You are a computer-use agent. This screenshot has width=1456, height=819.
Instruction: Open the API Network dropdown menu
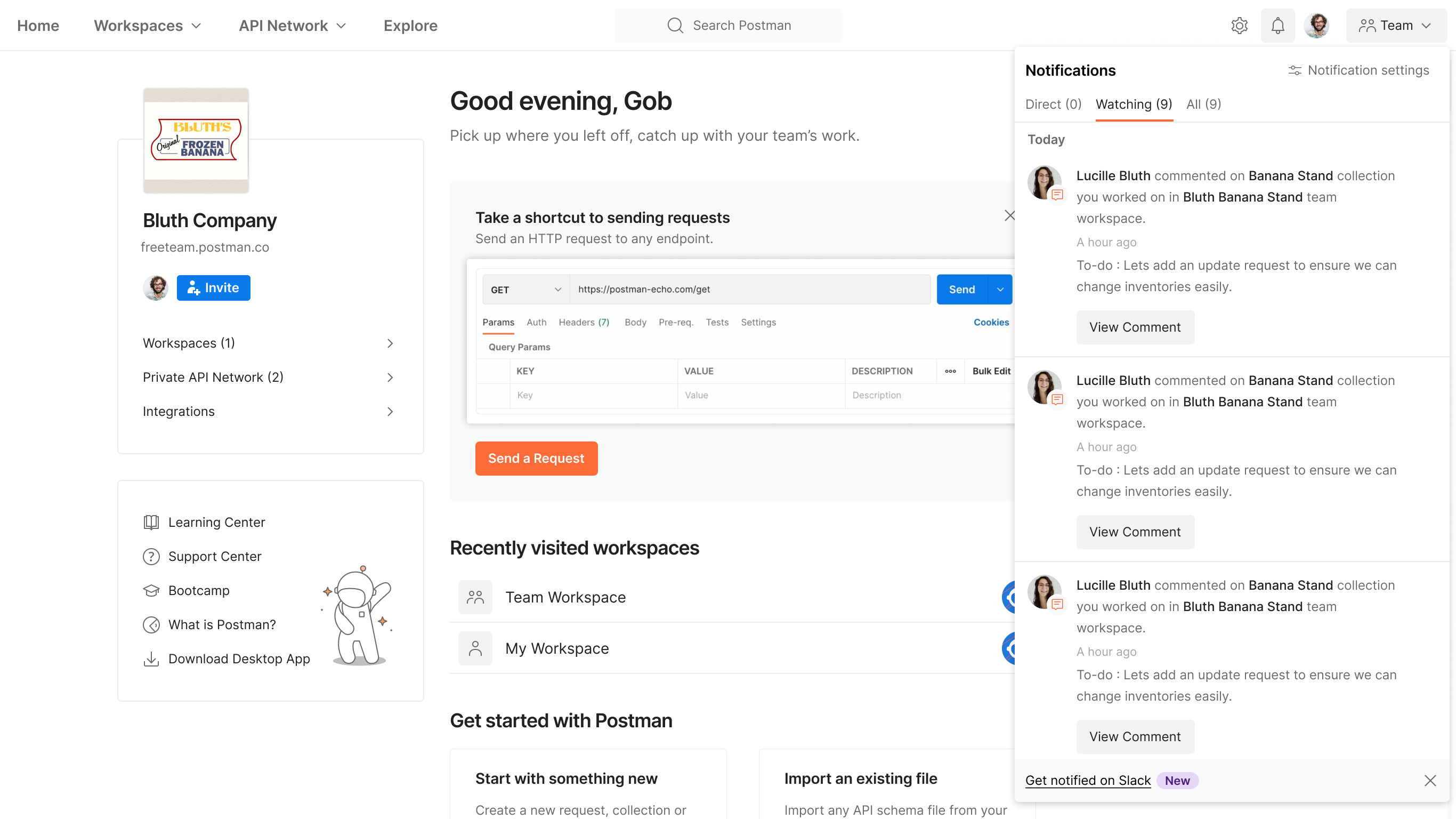pyautogui.click(x=292, y=26)
